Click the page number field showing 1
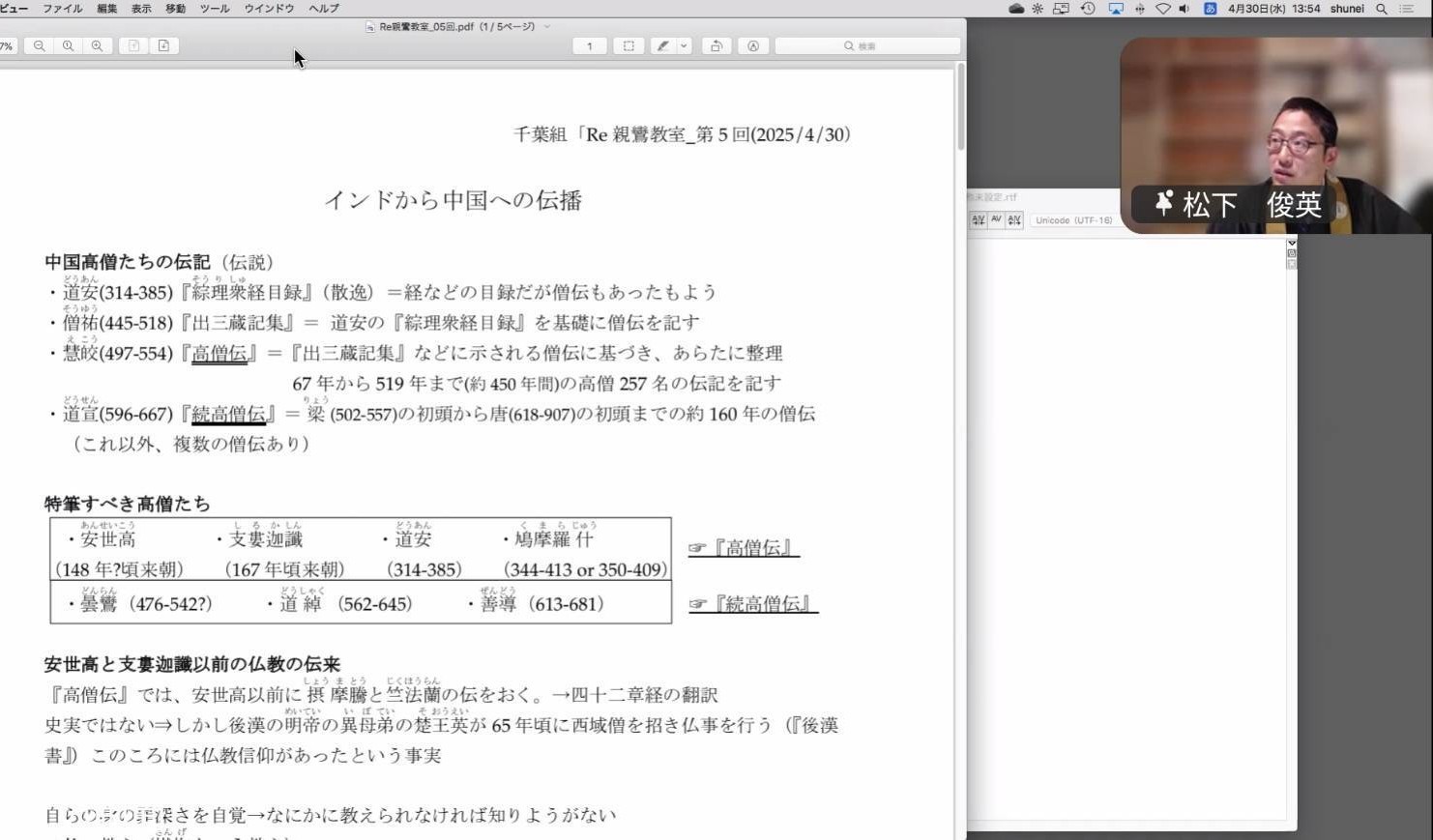This screenshot has width=1433, height=840. coord(589,45)
